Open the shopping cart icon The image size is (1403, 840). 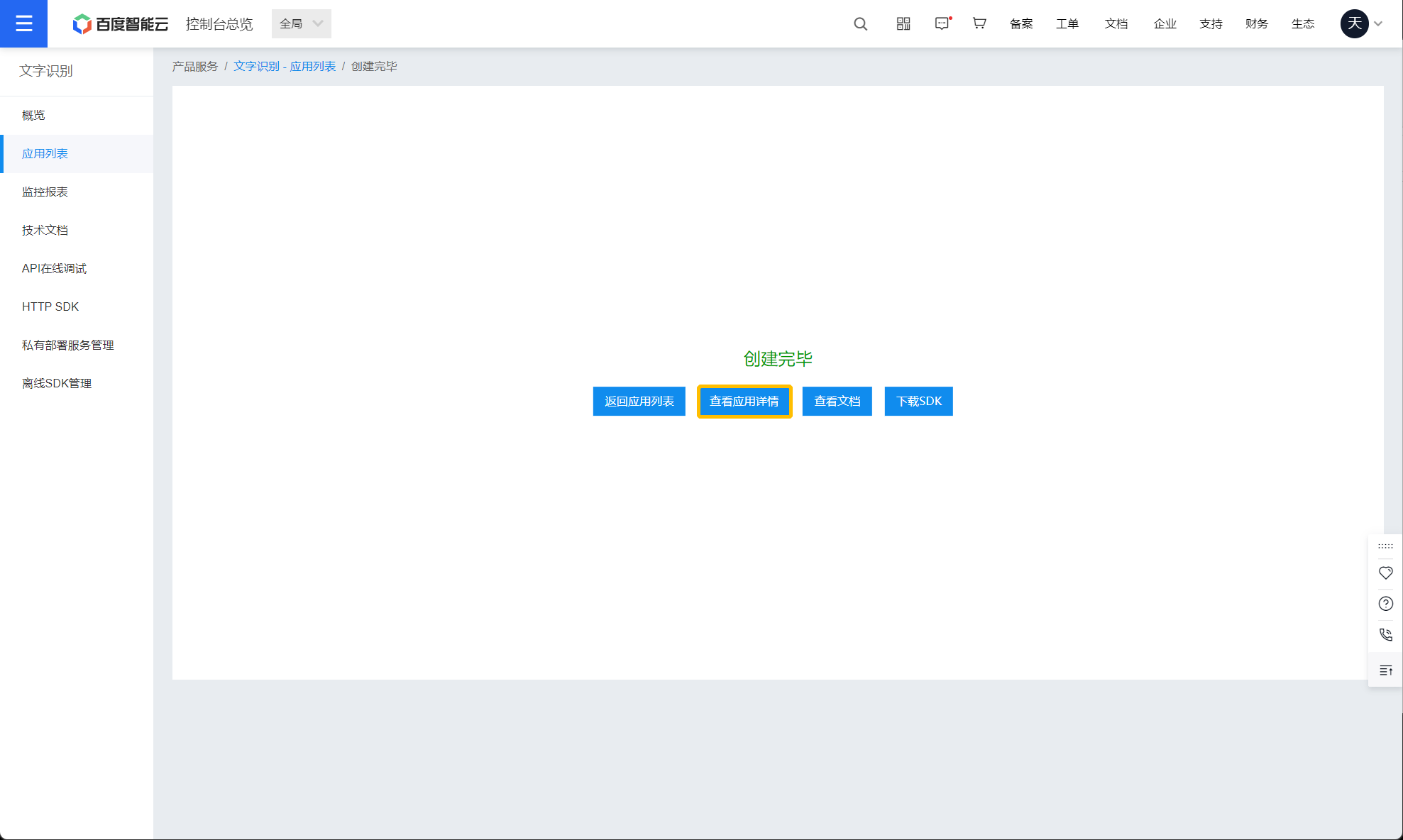point(979,24)
